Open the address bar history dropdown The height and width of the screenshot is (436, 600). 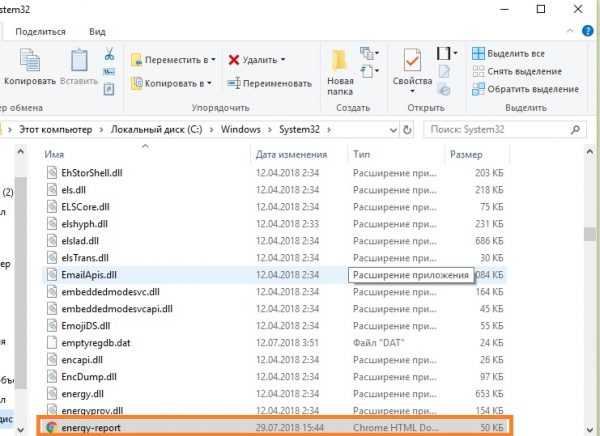[390, 129]
